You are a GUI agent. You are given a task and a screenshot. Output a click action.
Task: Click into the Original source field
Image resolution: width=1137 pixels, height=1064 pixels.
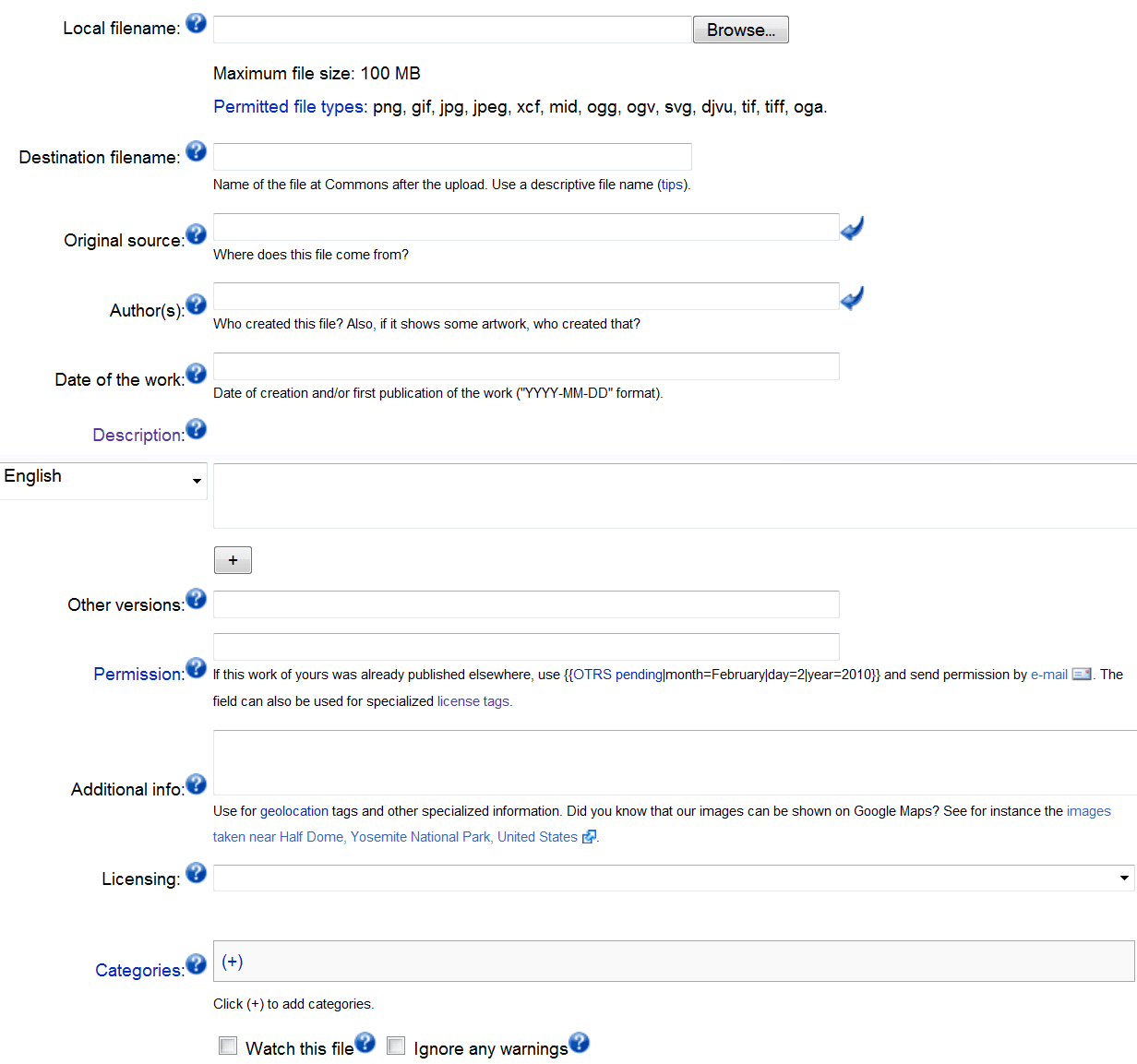coord(526,227)
